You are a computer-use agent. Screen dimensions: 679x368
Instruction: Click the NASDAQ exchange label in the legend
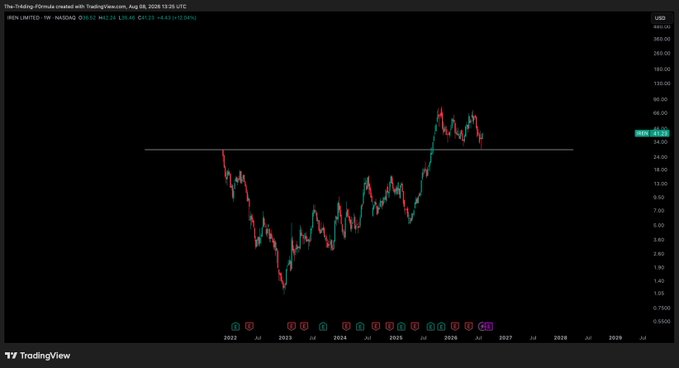click(x=65, y=18)
